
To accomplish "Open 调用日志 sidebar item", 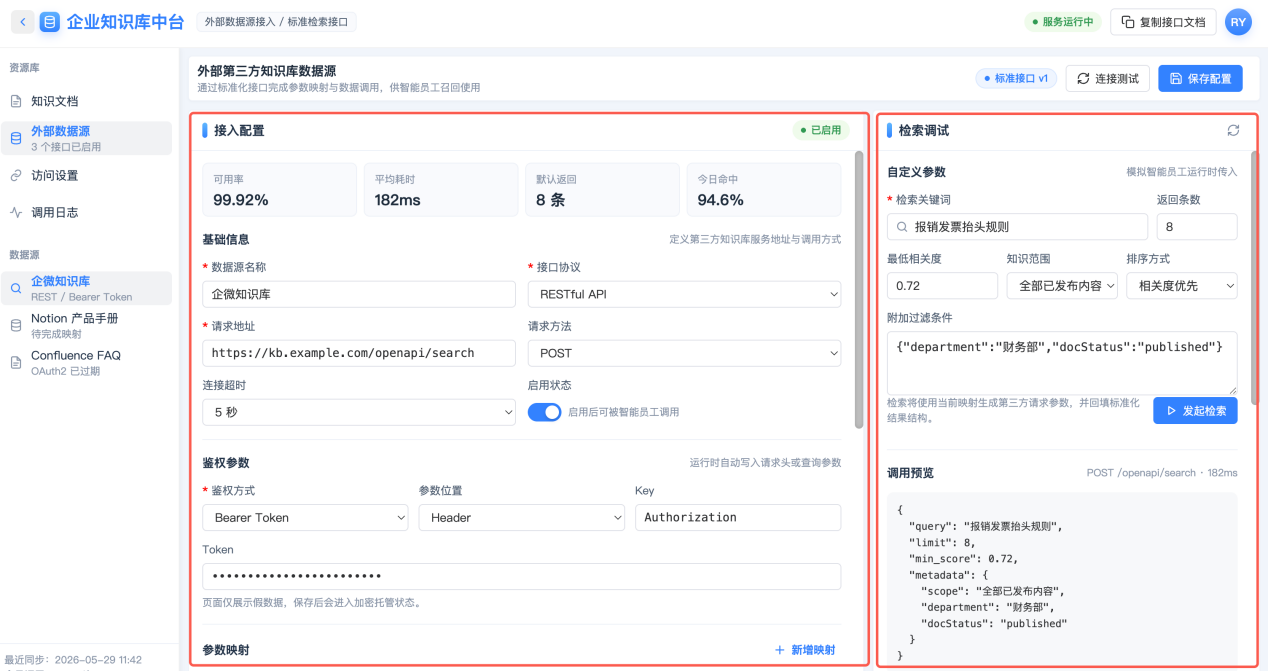I will (86, 212).
